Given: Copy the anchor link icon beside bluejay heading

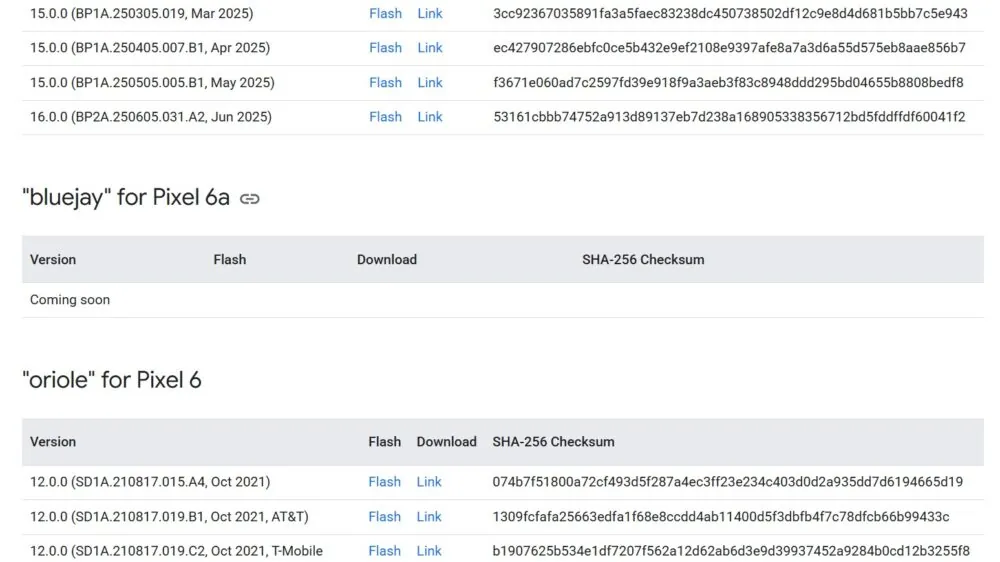Looking at the screenshot, I should (249, 199).
